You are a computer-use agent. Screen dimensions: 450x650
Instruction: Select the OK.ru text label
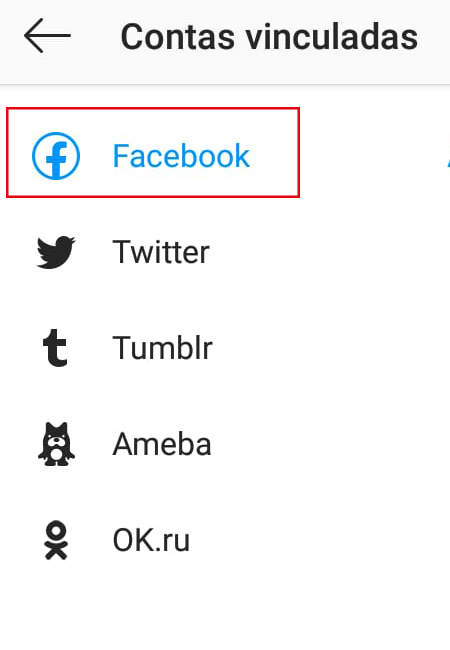(x=151, y=540)
